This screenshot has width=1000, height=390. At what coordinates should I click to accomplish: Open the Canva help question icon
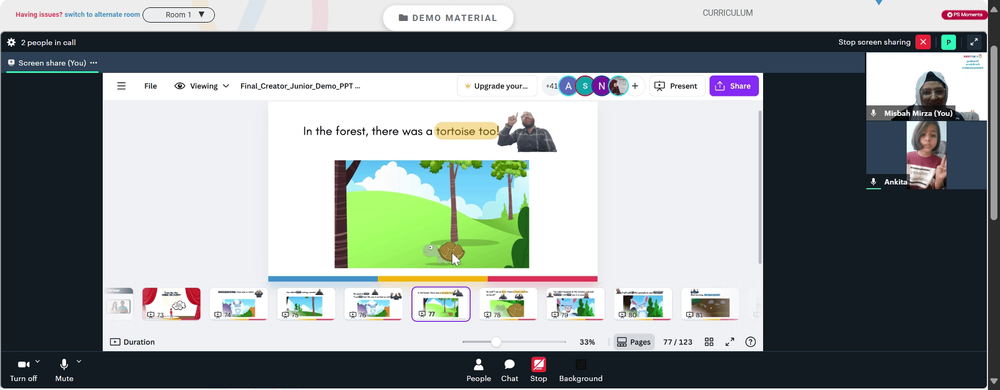click(x=751, y=342)
